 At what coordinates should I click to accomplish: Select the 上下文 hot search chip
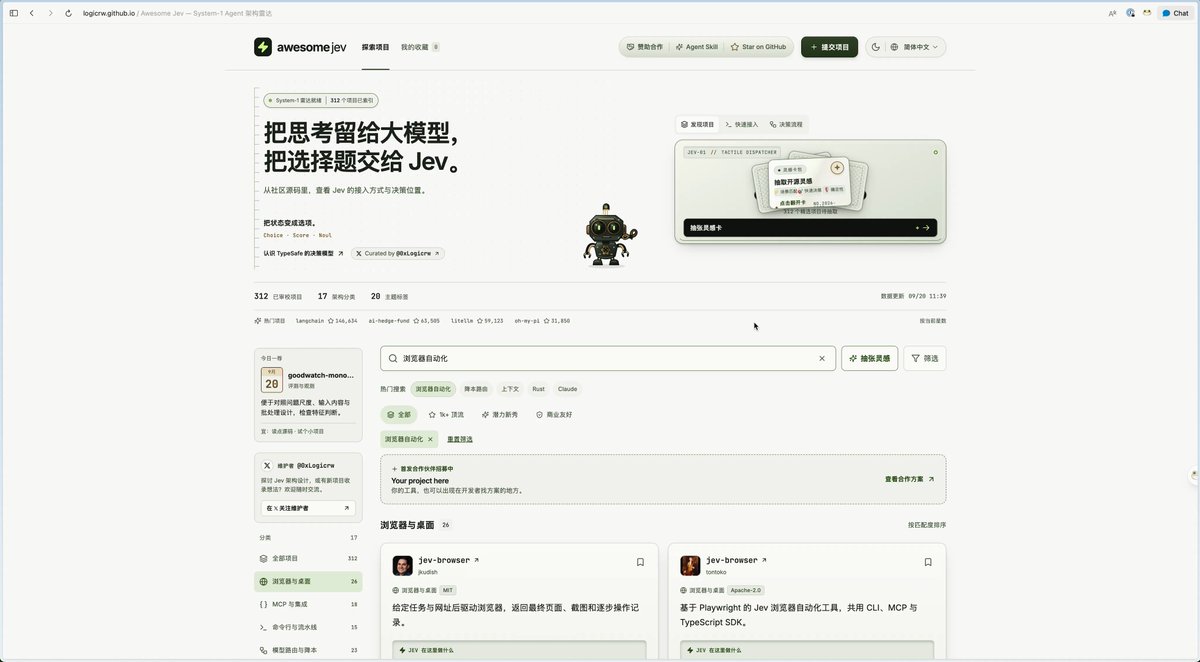tap(510, 389)
